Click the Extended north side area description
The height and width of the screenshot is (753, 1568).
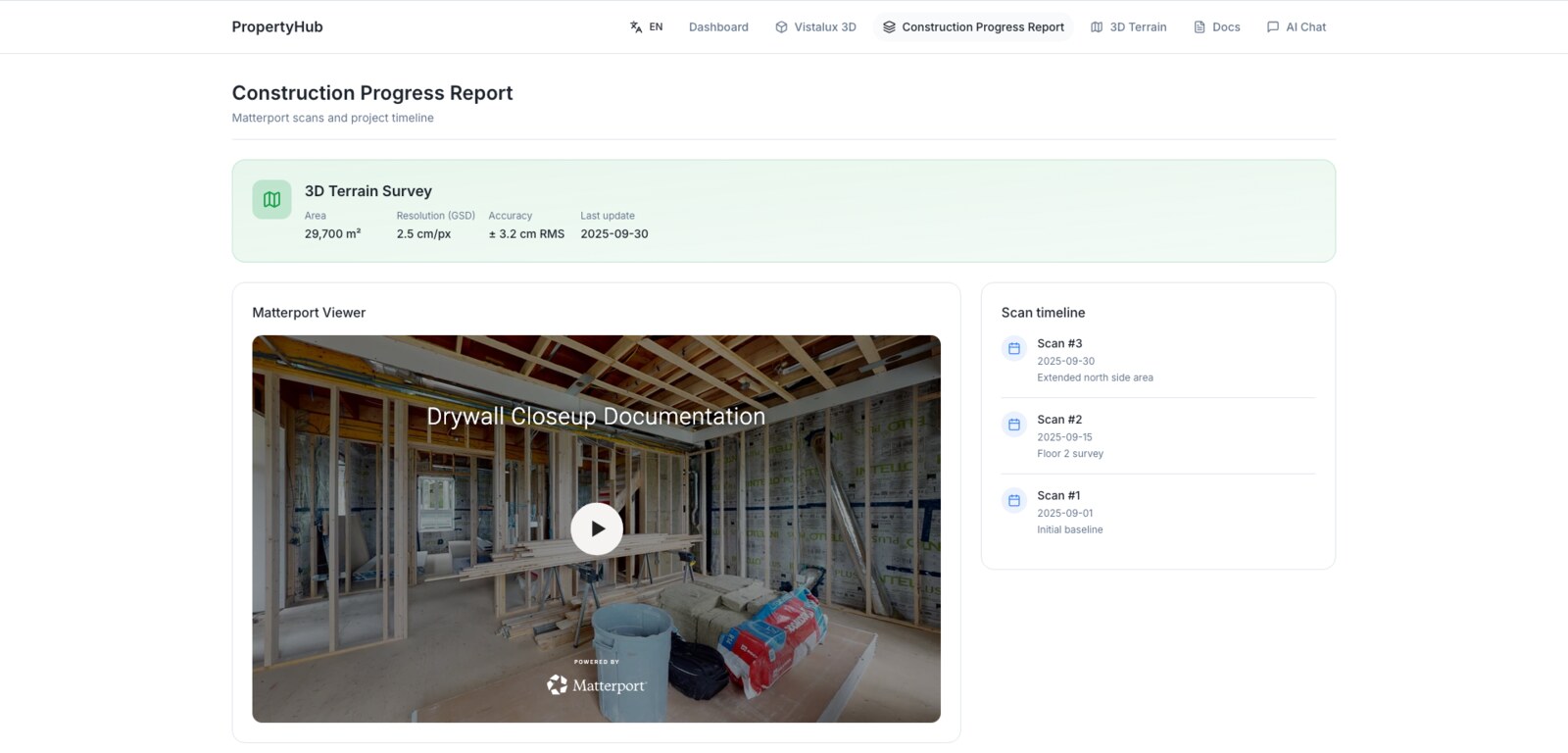pos(1095,377)
